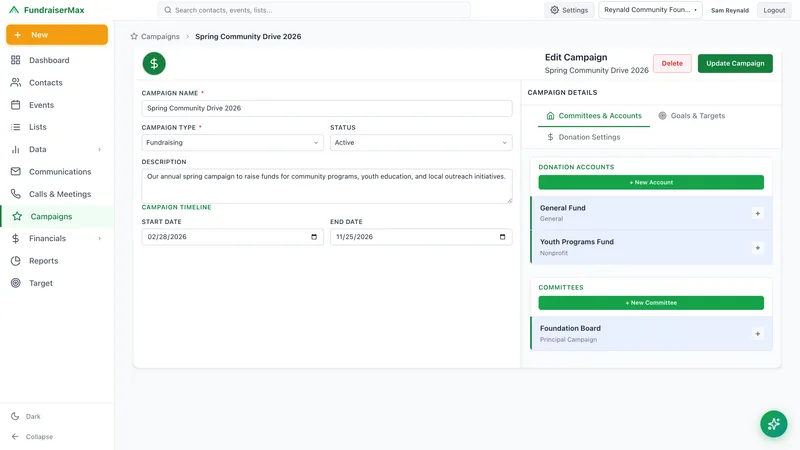The width and height of the screenshot is (800, 450).
Task: Select the Youth Programs Fund account name
Action: (577, 242)
